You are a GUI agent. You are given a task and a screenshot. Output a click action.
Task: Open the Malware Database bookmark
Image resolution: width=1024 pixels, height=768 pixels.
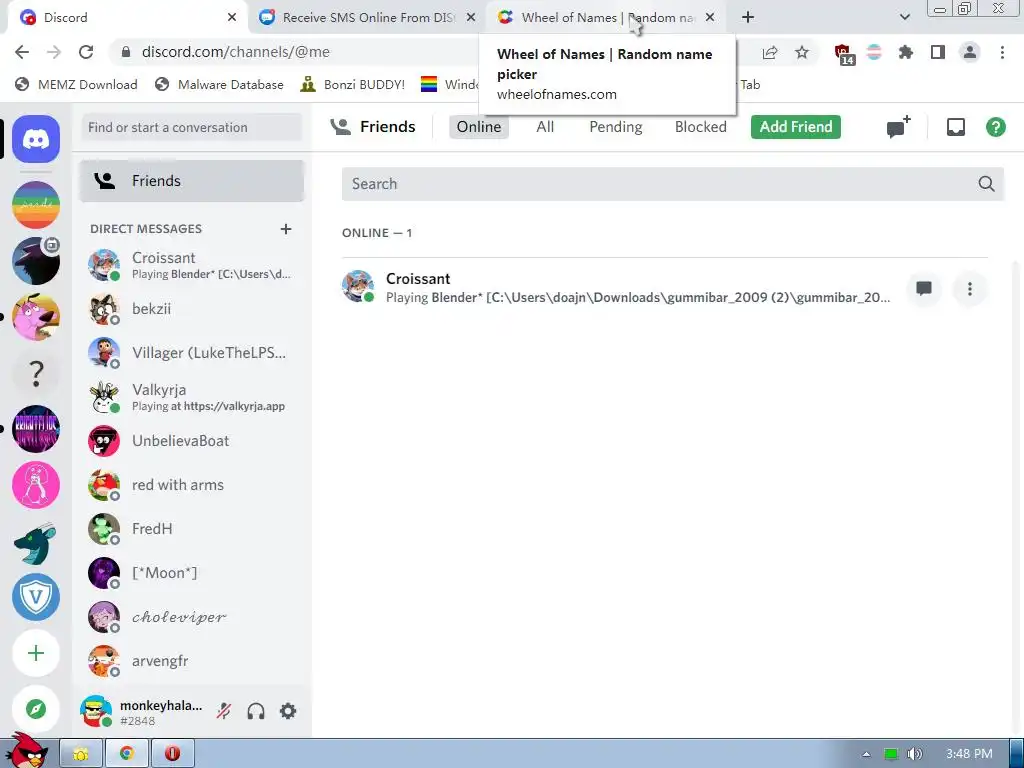[219, 84]
